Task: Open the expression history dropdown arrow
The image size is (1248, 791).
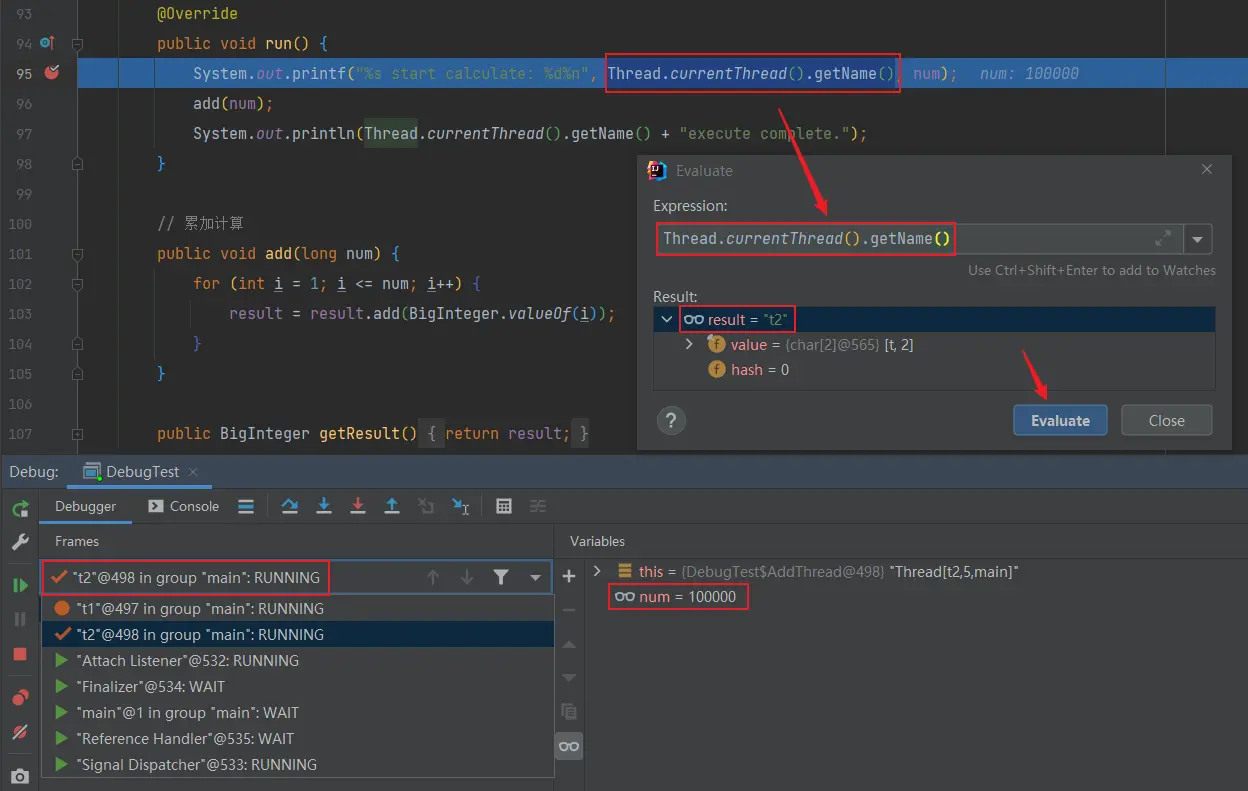Action: [1198, 239]
